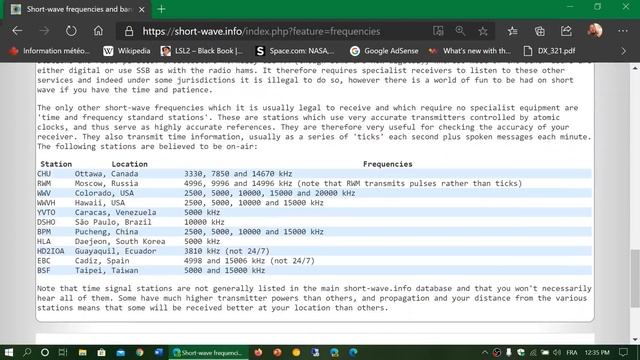Click 'São Paulo, Brazil' location
640x360 pixels.
click(x=113, y=222)
